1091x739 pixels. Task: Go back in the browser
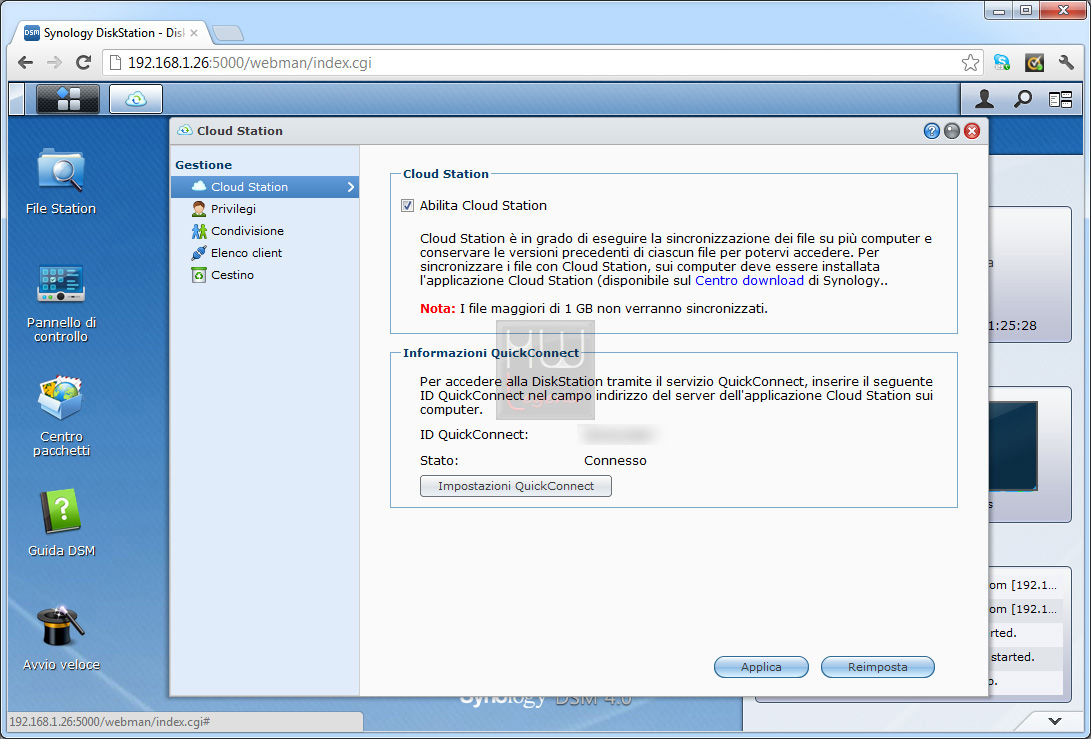point(25,63)
